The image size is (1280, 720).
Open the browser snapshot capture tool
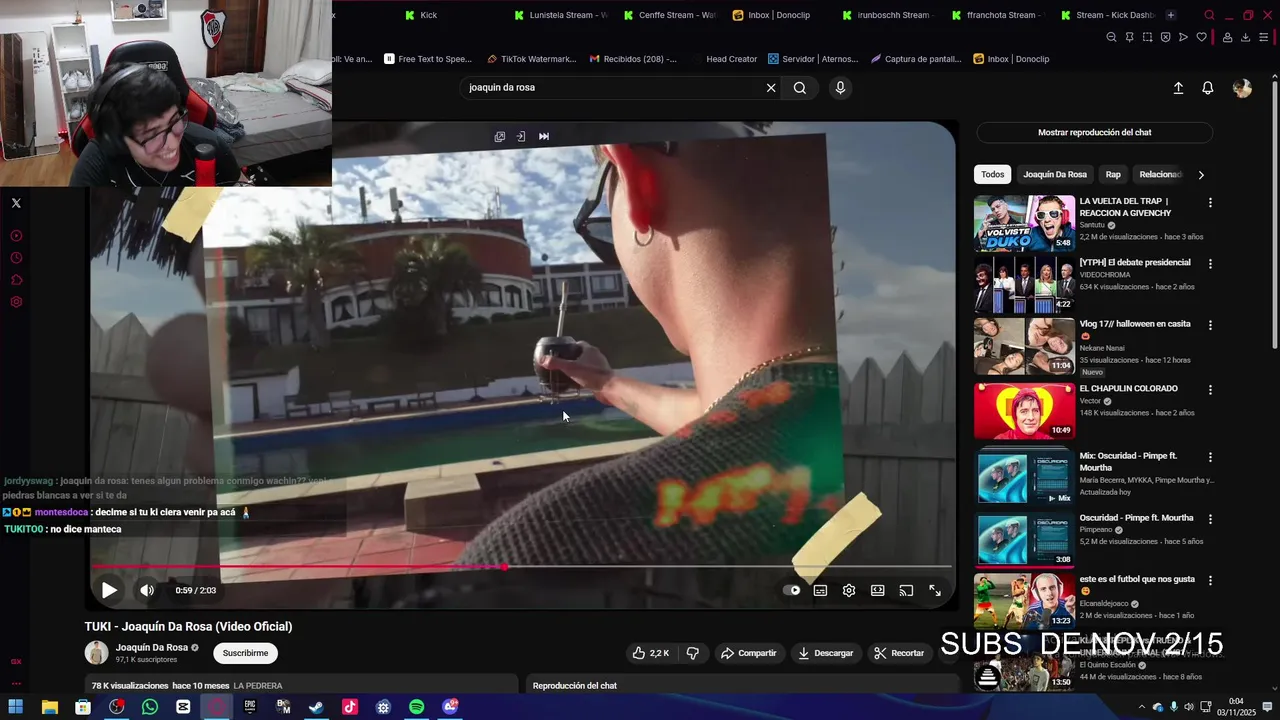tap(1147, 37)
